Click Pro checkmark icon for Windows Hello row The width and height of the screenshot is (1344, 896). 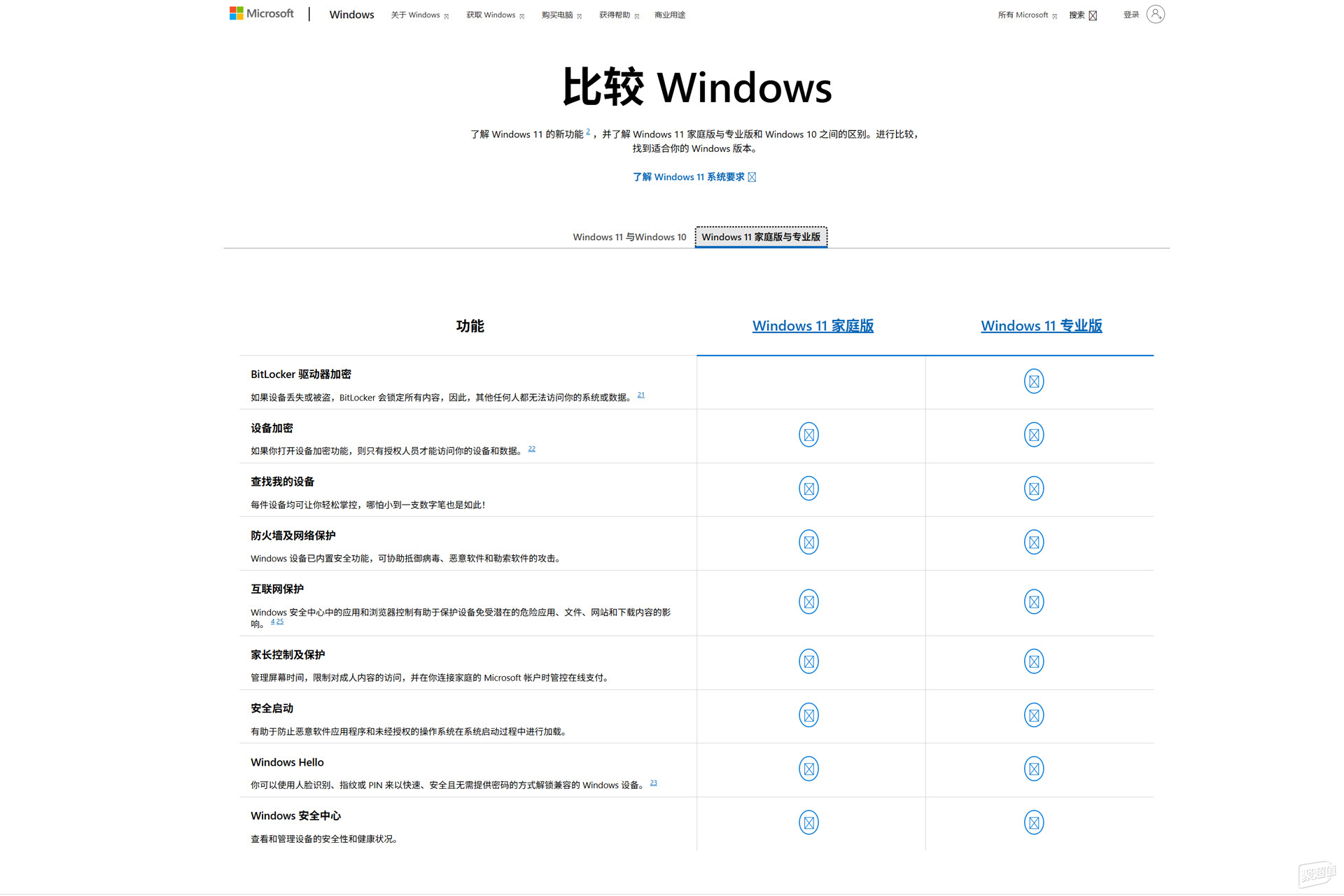click(x=1034, y=769)
